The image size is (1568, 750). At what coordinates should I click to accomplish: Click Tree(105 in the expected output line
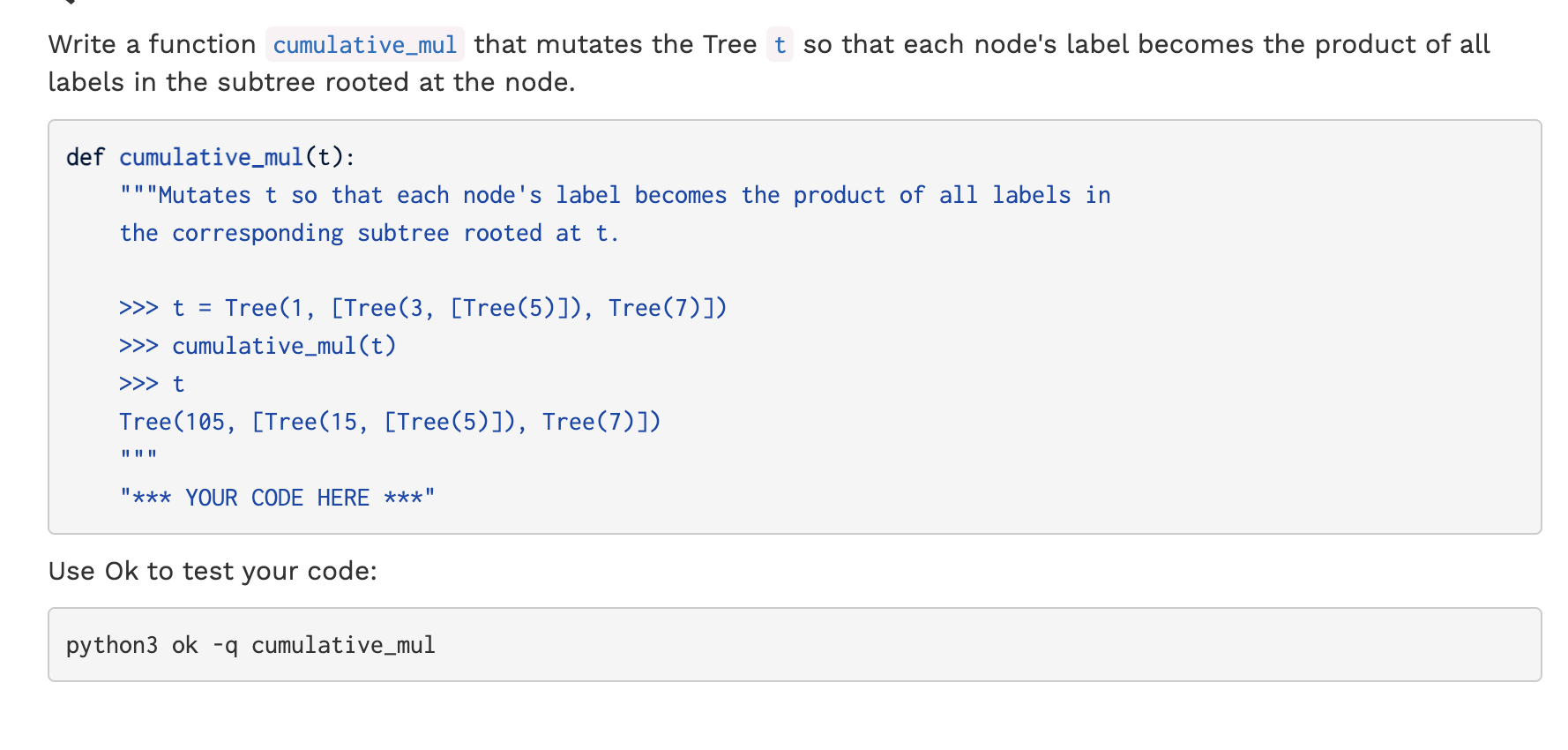coord(175,422)
